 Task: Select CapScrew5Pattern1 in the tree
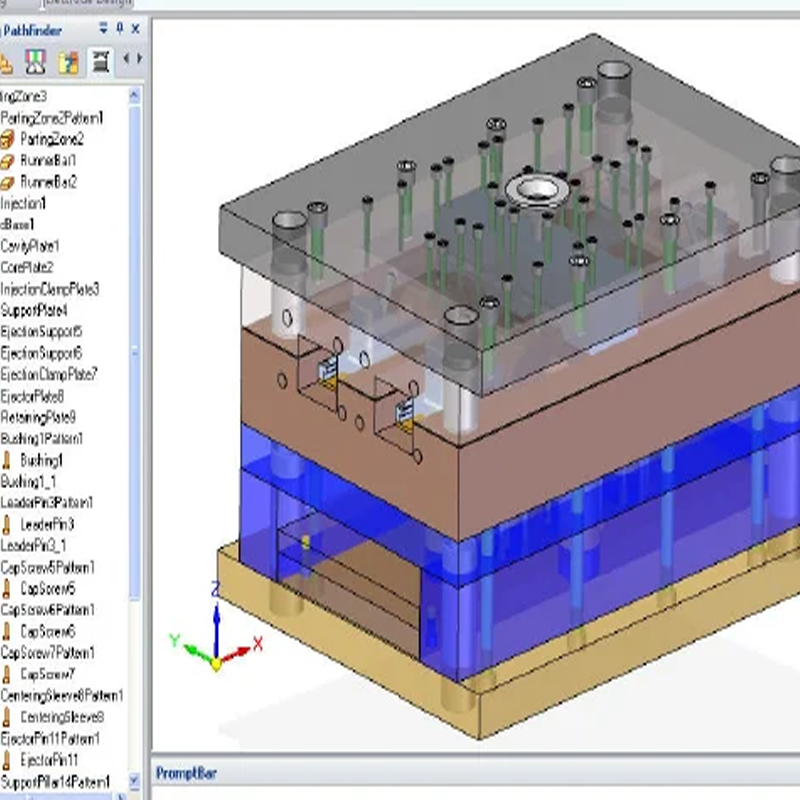point(47,567)
